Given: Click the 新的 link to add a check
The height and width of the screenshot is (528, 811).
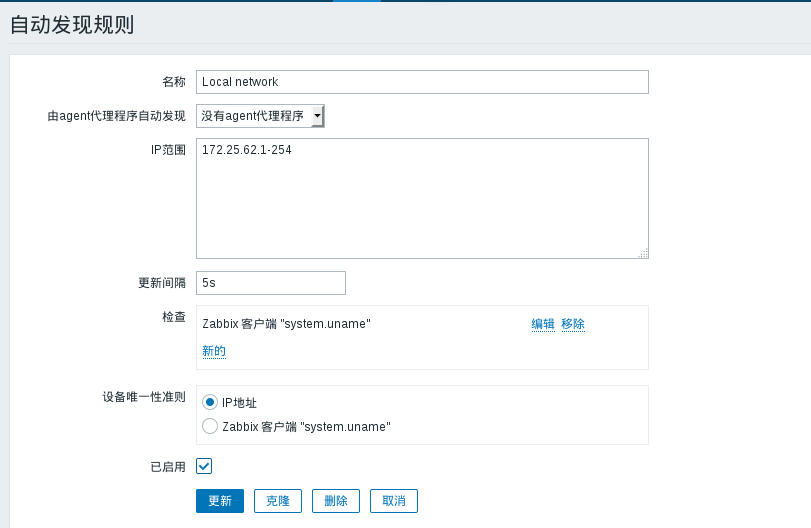Looking at the screenshot, I should pyautogui.click(x=214, y=351).
